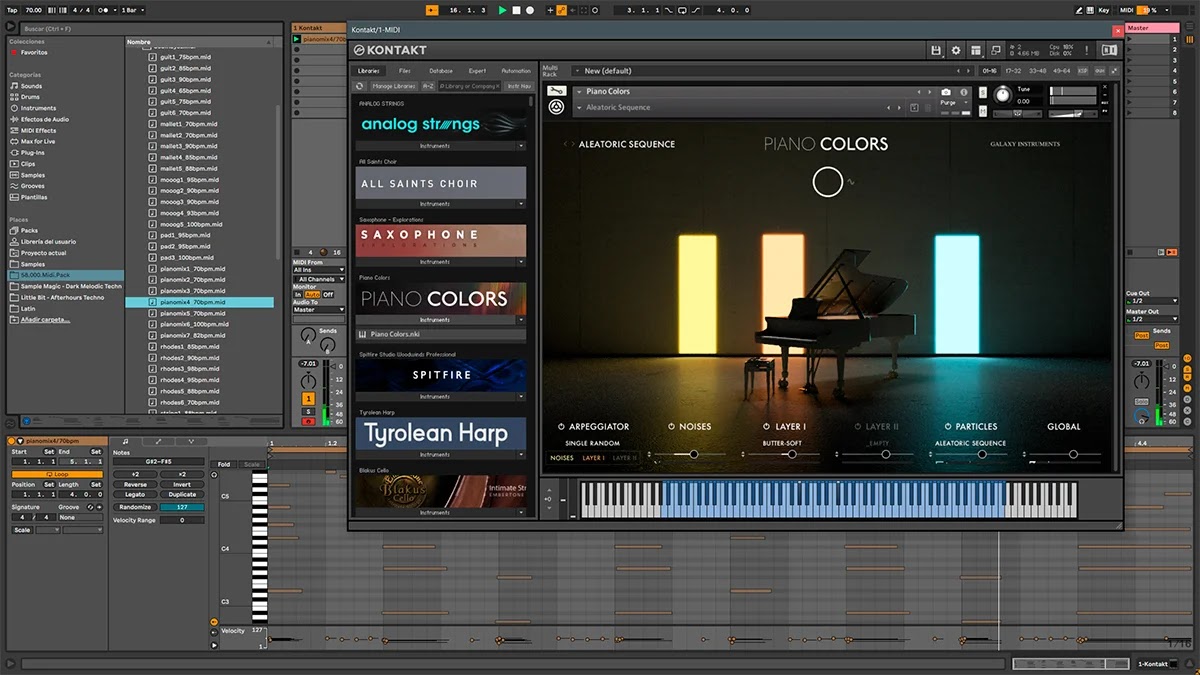Screen dimensions: 1200x675
Task: Open MIDI From All Ins dropdown
Action: [319, 270]
